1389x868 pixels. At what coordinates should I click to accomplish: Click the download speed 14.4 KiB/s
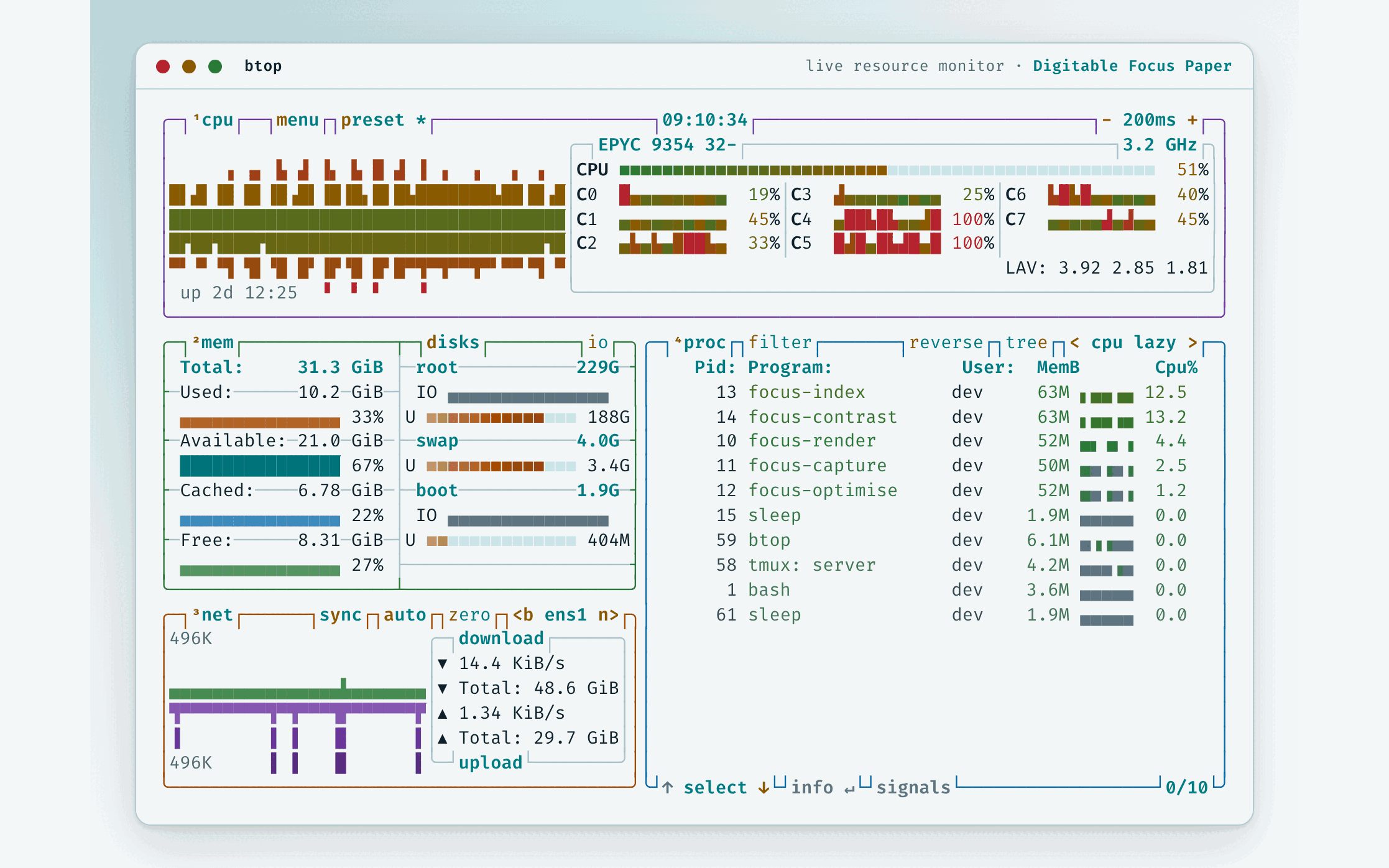[x=511, y=663]
